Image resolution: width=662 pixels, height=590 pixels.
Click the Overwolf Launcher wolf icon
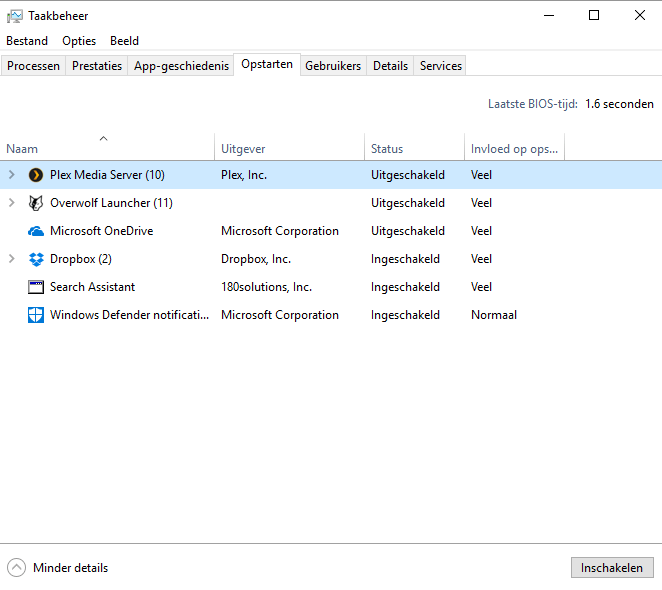(x=36, y=203)
